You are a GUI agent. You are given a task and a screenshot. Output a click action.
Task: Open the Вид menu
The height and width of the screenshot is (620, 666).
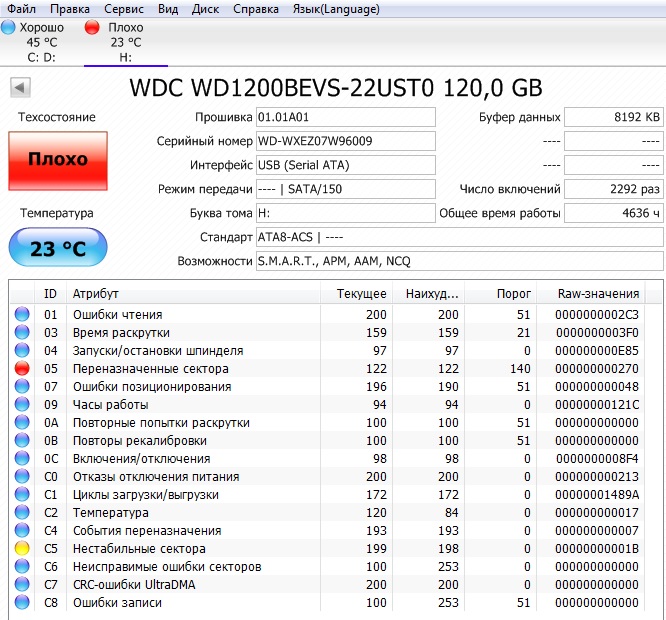pos(168,9)
